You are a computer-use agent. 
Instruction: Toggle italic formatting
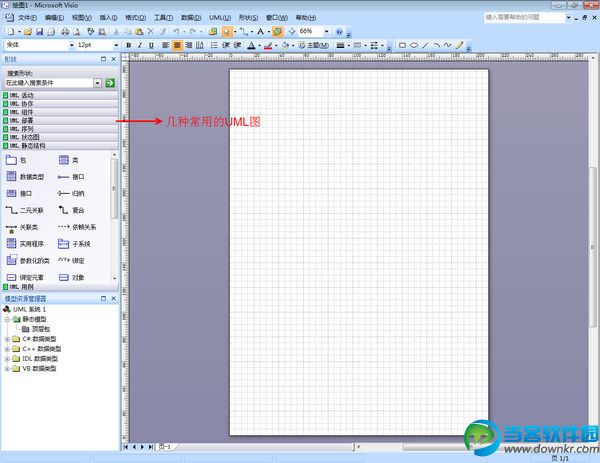(140, 45)
